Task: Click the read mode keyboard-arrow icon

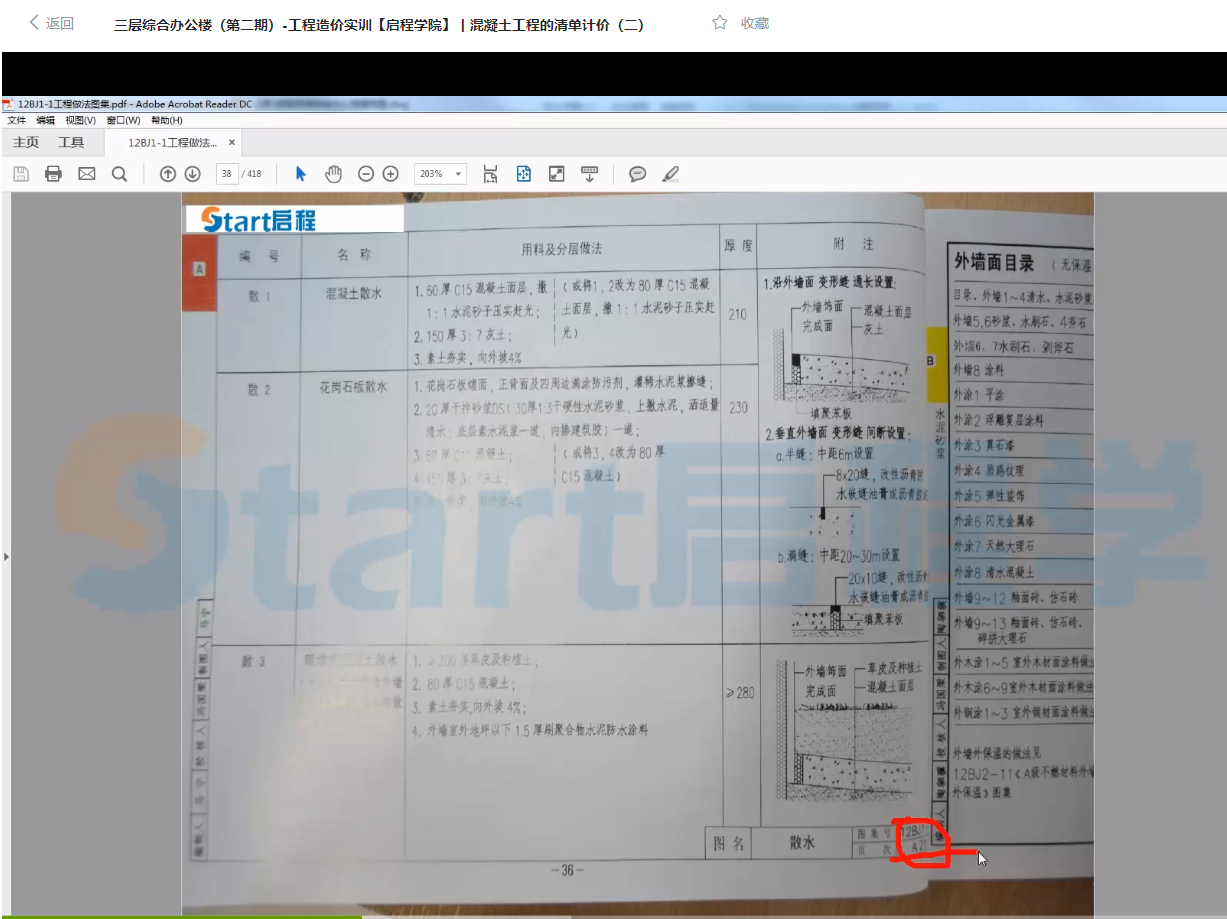Action: 590,174
